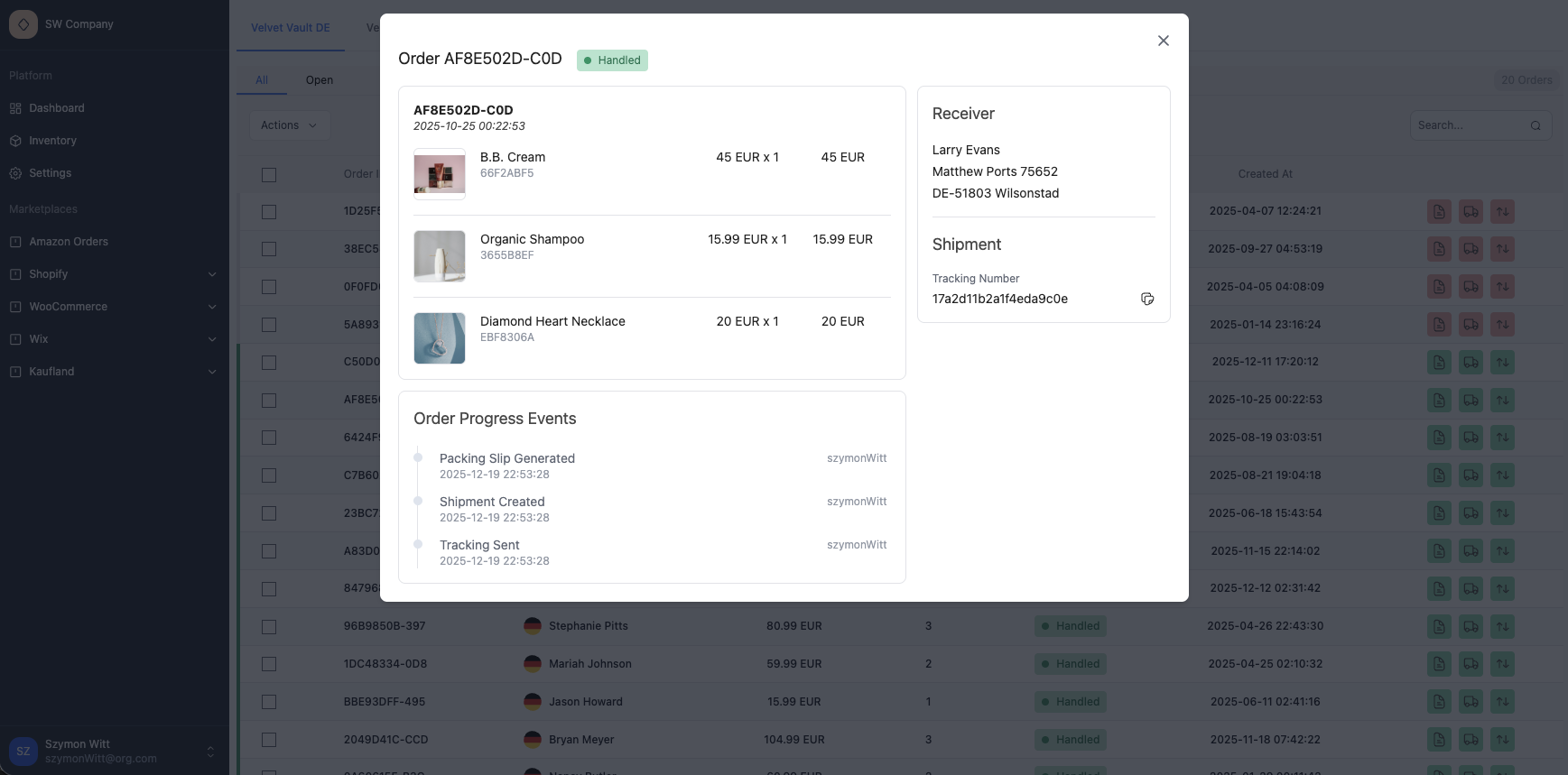The height and width of the screenshot is (775, 1568).
Task: Check the box for order created 2025-04-07 12:24:21
Action: (269, 212)
